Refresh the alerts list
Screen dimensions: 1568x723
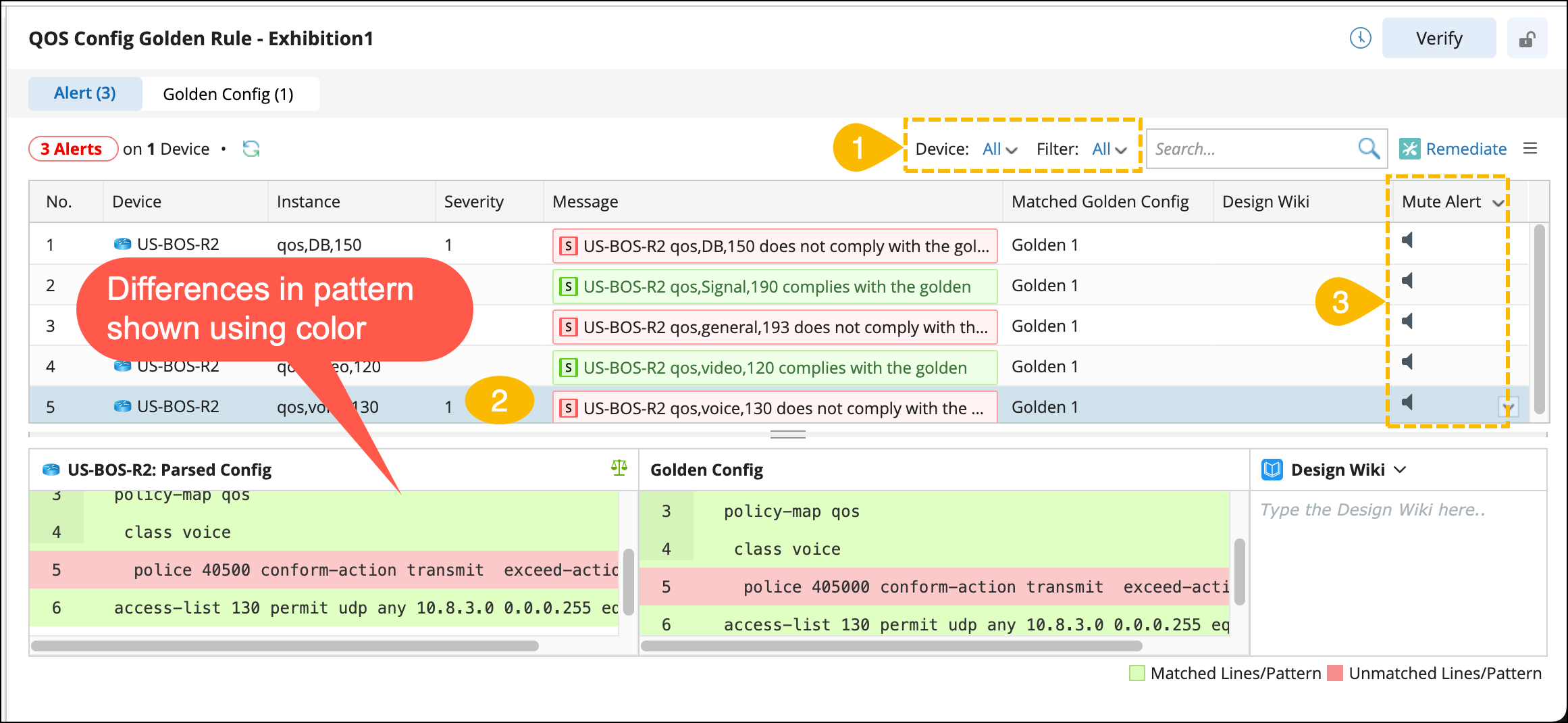(251, 149)
